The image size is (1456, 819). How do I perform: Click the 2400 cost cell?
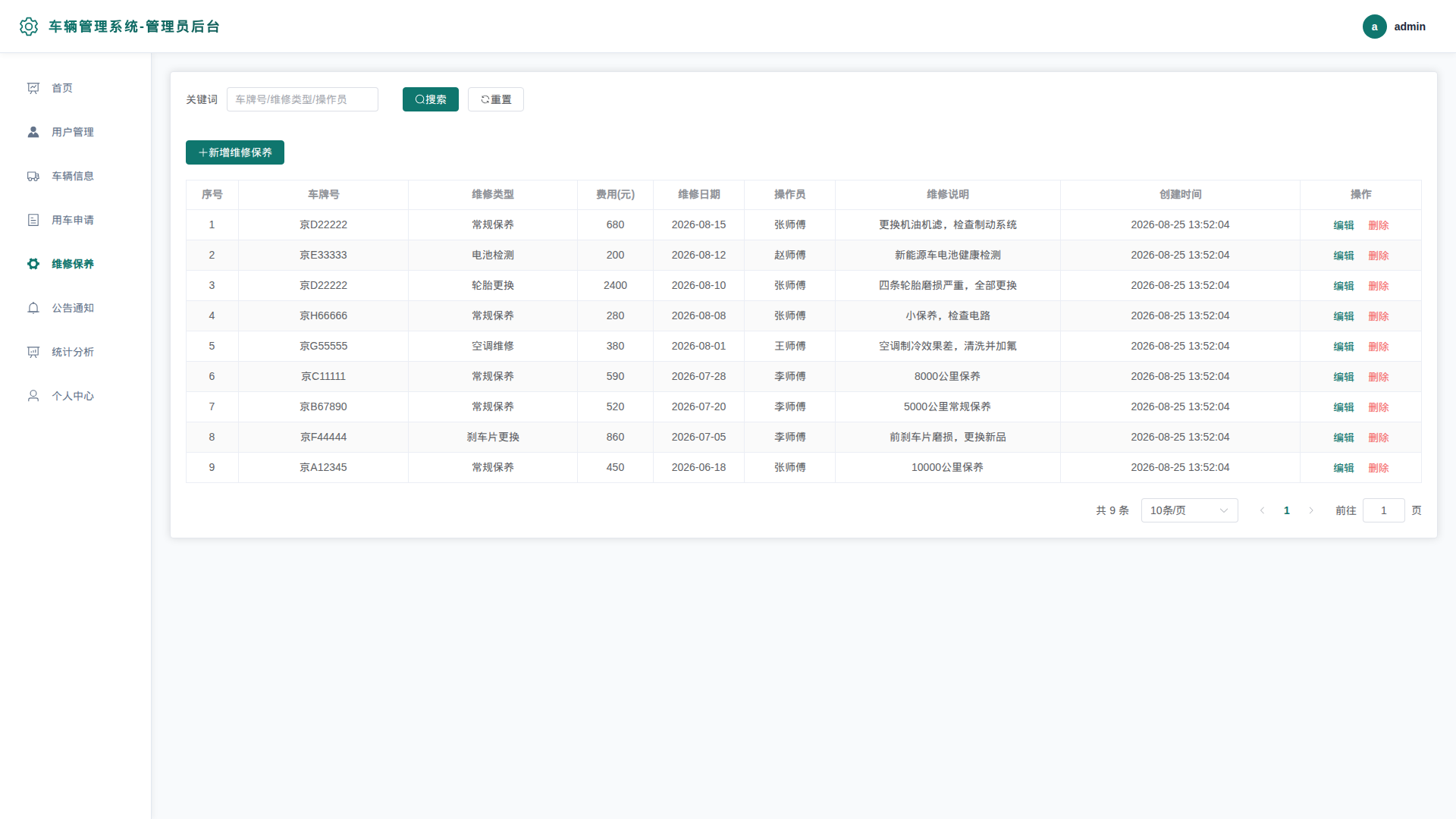(x=615, y=285)
